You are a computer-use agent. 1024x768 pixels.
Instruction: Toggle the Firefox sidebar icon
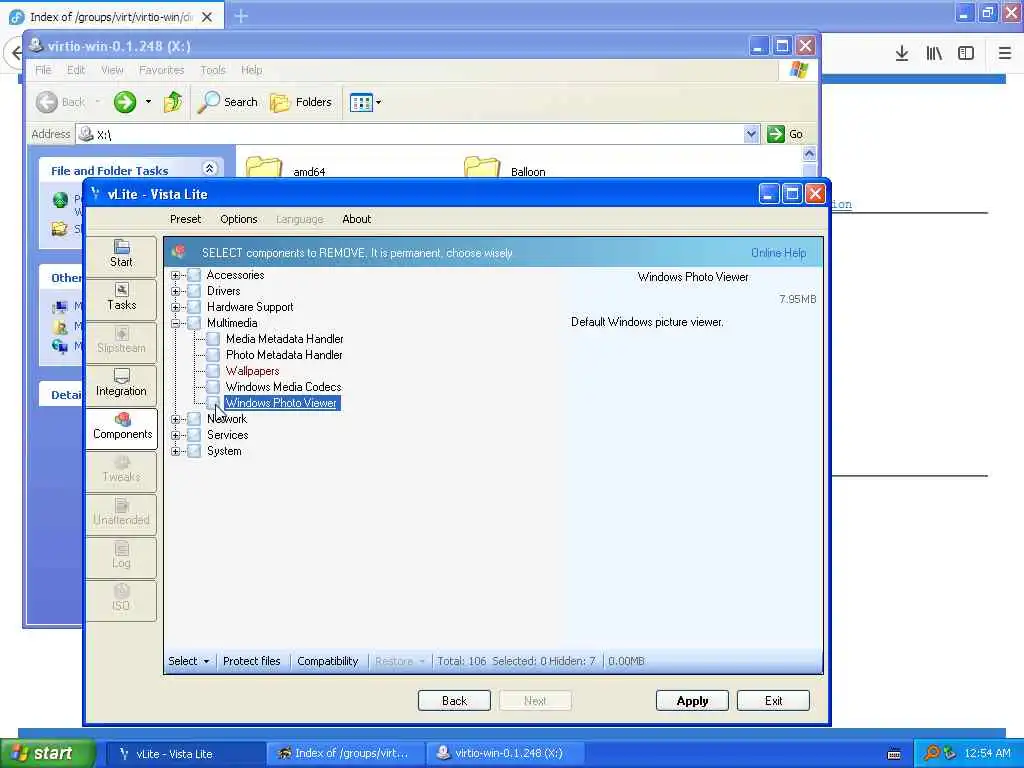pyautogui.click(x=966, y=54)
